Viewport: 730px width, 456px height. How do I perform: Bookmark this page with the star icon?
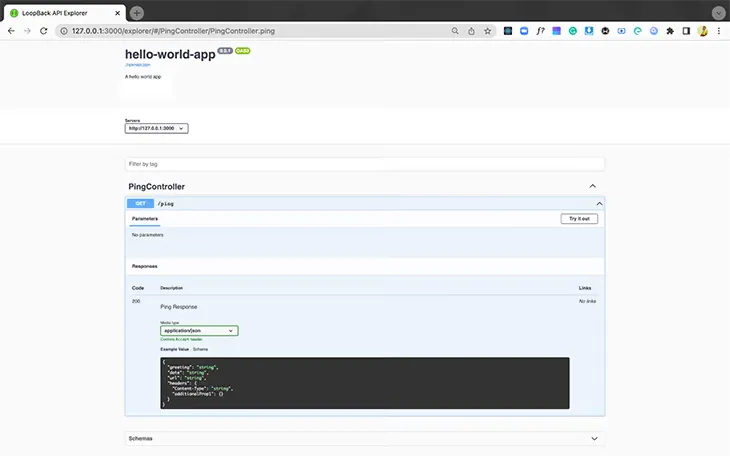point(487,31)
